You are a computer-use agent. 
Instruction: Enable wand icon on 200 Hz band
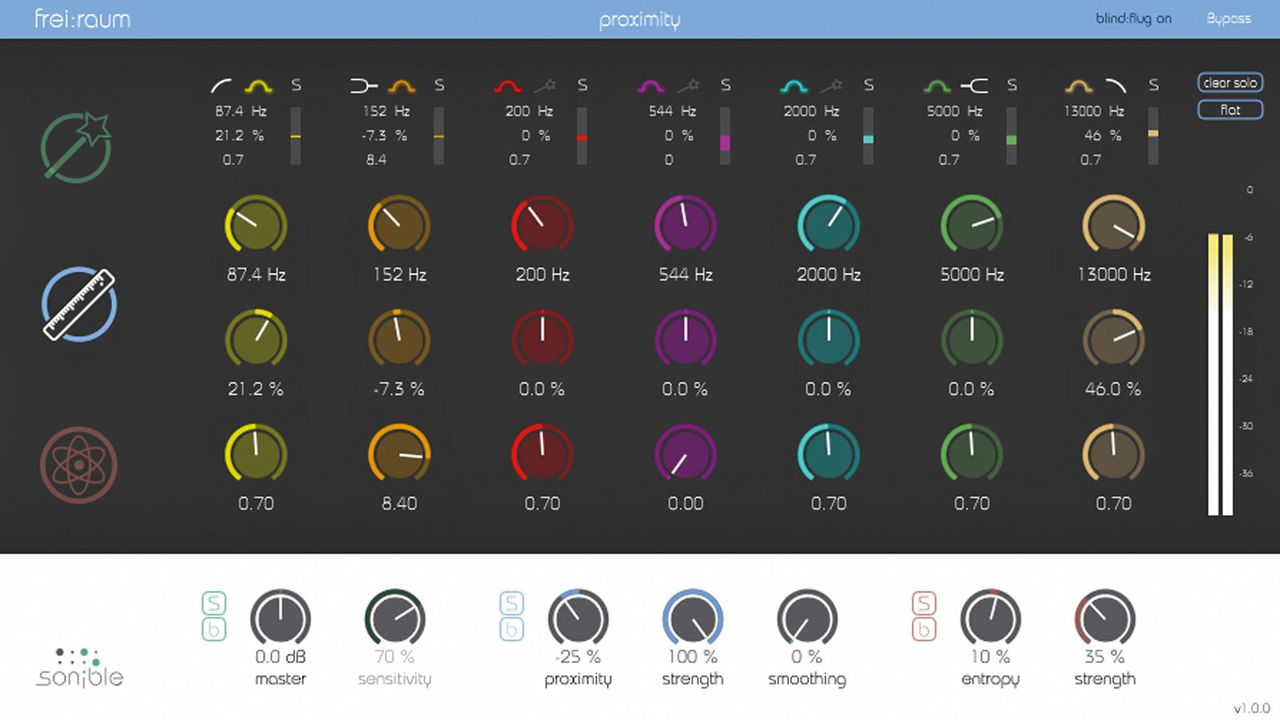545,86
